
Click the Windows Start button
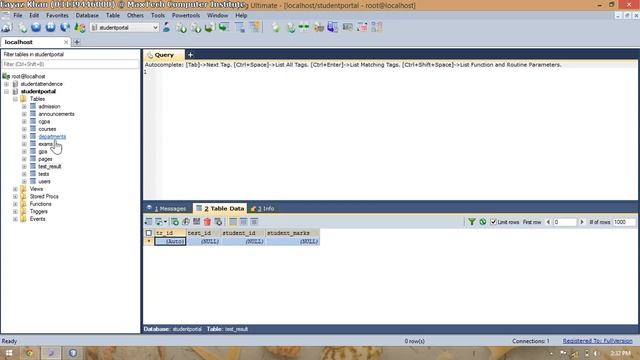click(9, 353)
